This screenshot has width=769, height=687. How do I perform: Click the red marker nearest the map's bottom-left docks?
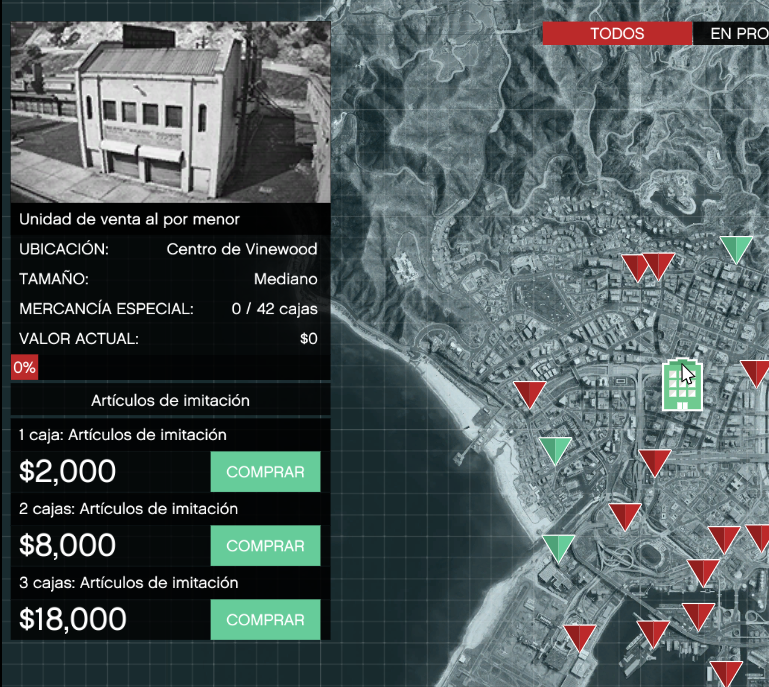pos(580,638)
